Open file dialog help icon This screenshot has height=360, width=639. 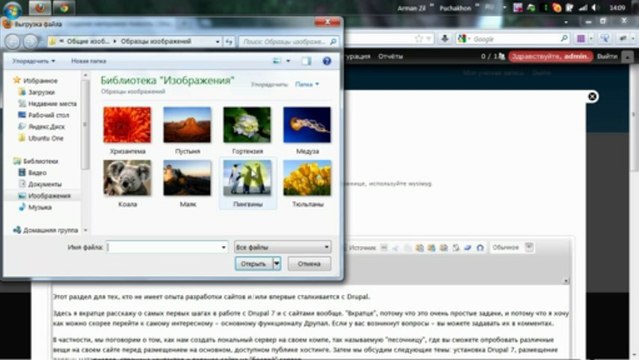coord(326,61)
